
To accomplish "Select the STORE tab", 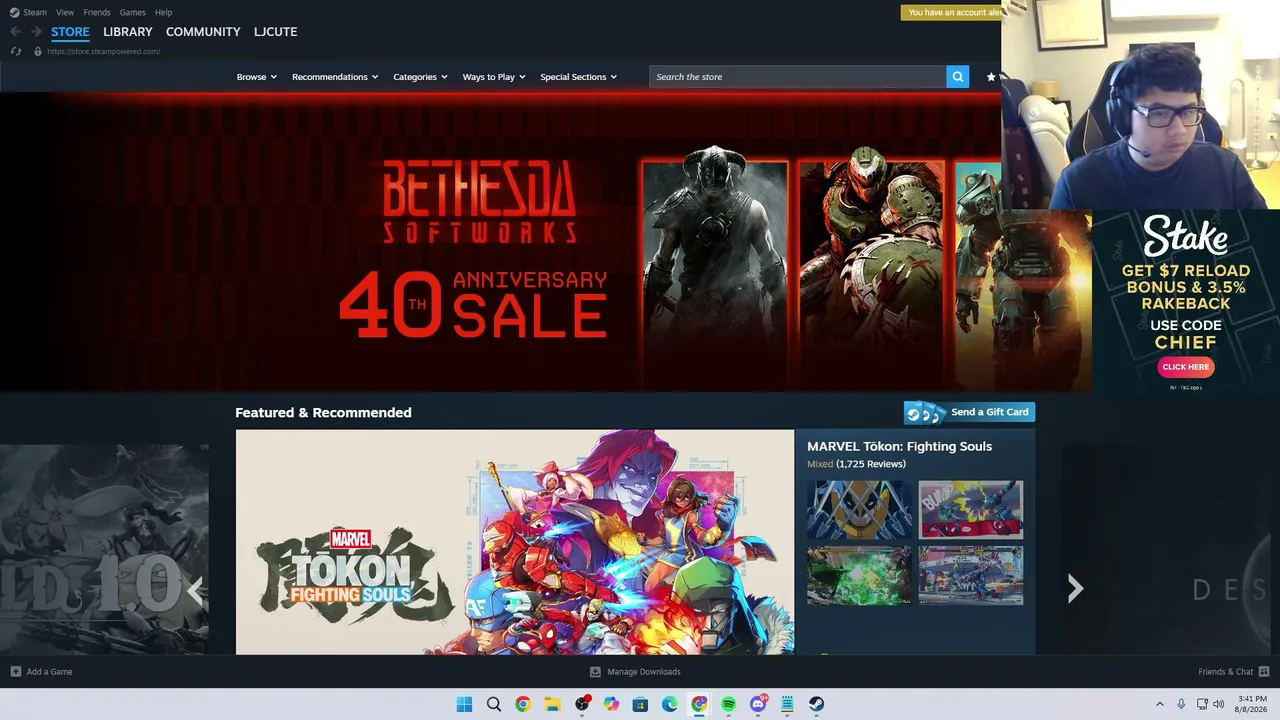I will click(70, 32).
